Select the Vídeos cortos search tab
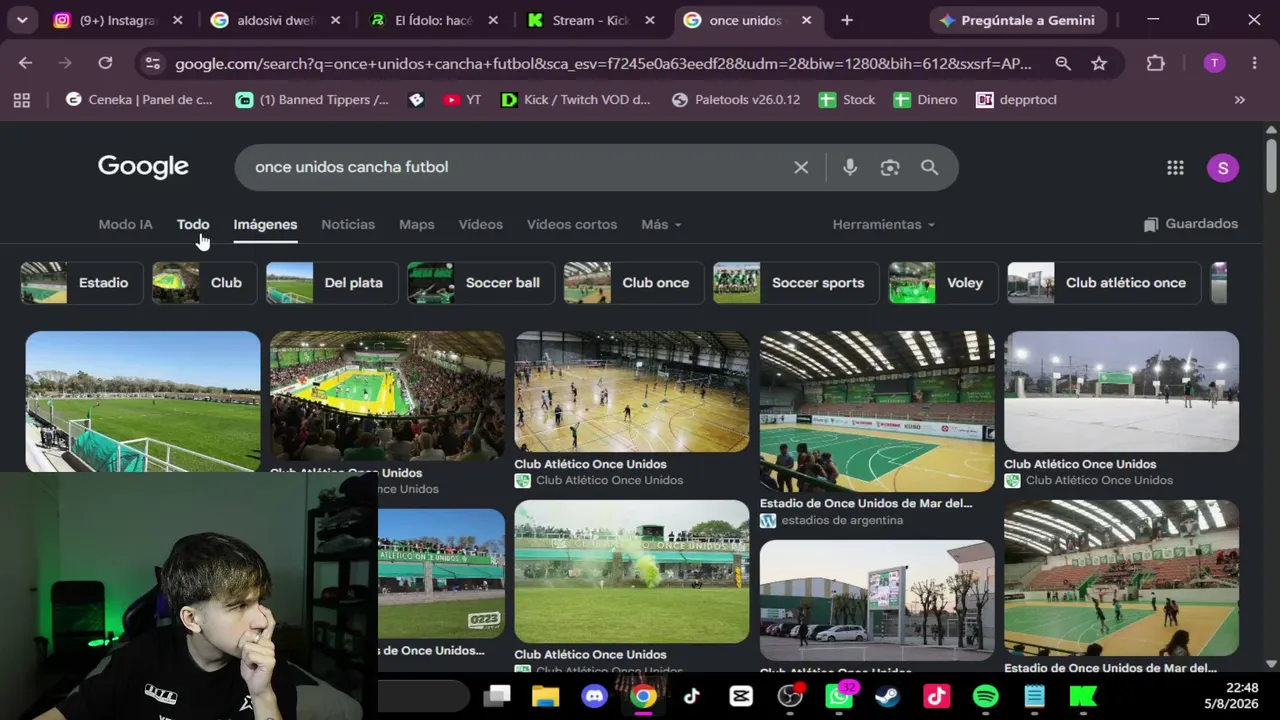Viewport: 1280px width, 720px height. 572,224
